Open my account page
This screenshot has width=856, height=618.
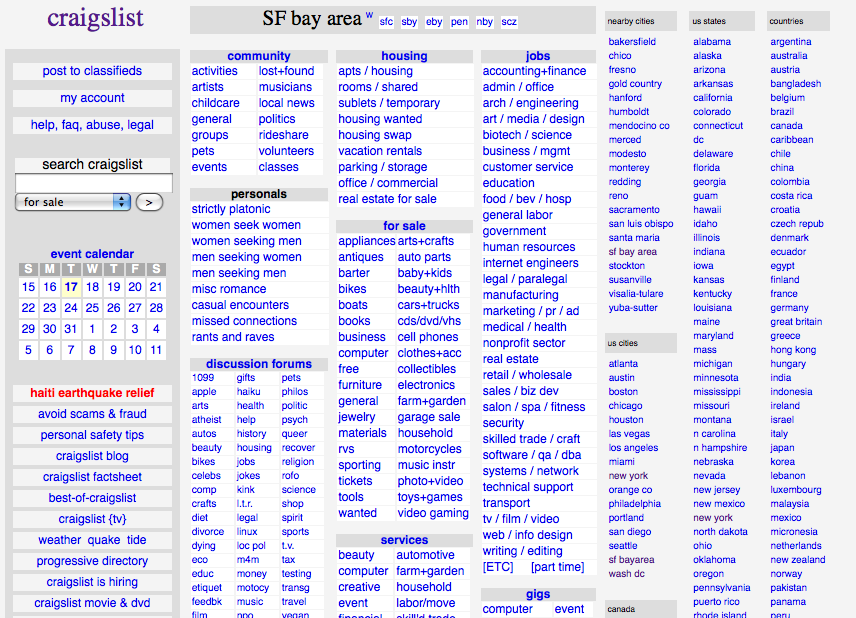(x=92, y=98)
